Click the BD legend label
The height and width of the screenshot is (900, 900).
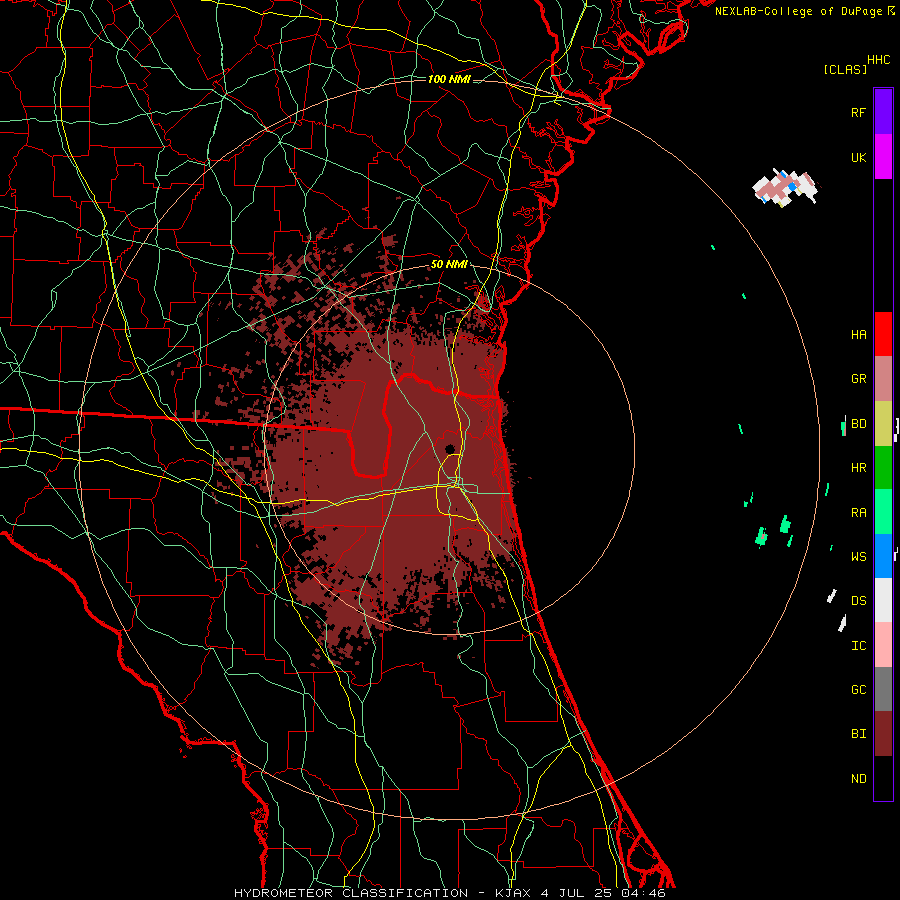pyautogui.click(x=858, y=424)
